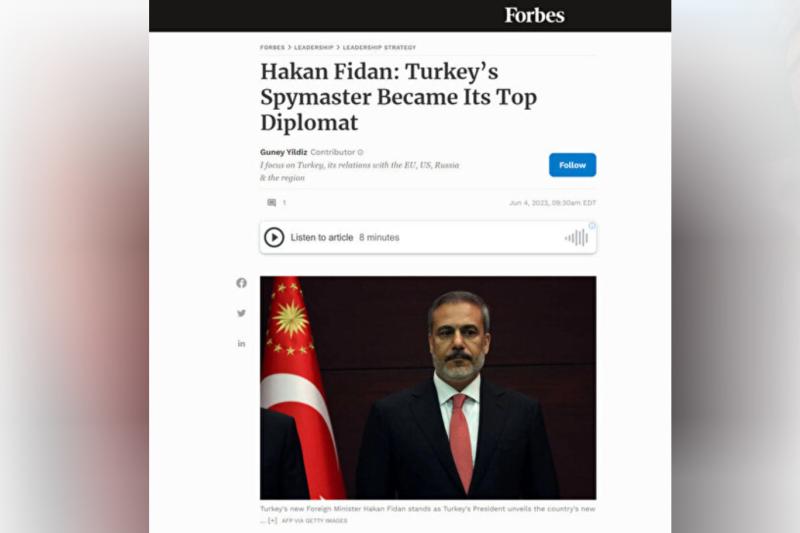800x533 pixels.
Task: Share article via Twitter icon
Action: point(241,313)
